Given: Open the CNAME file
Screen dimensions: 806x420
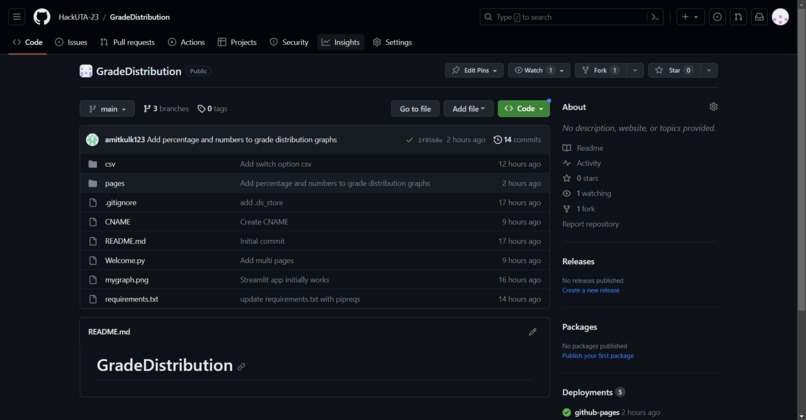Looking at the screenshot, I should (118, 222).
